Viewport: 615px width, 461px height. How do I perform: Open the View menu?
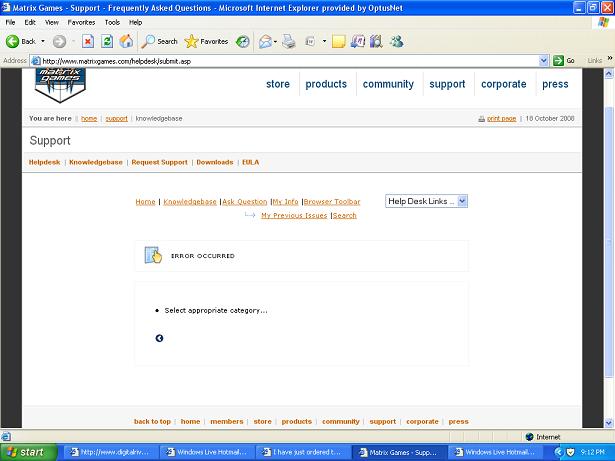[51, 22]
